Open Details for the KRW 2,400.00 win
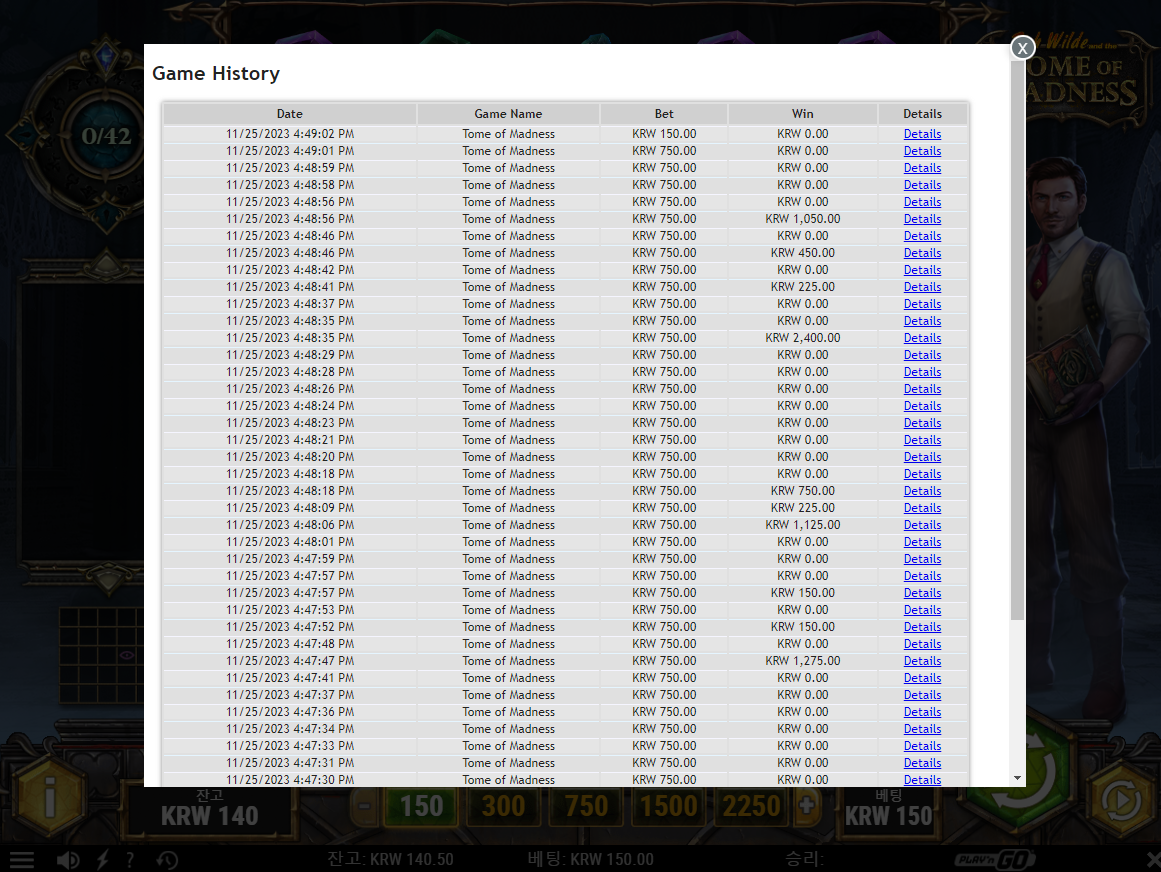The image size is (1161, 872). [922, 338]
